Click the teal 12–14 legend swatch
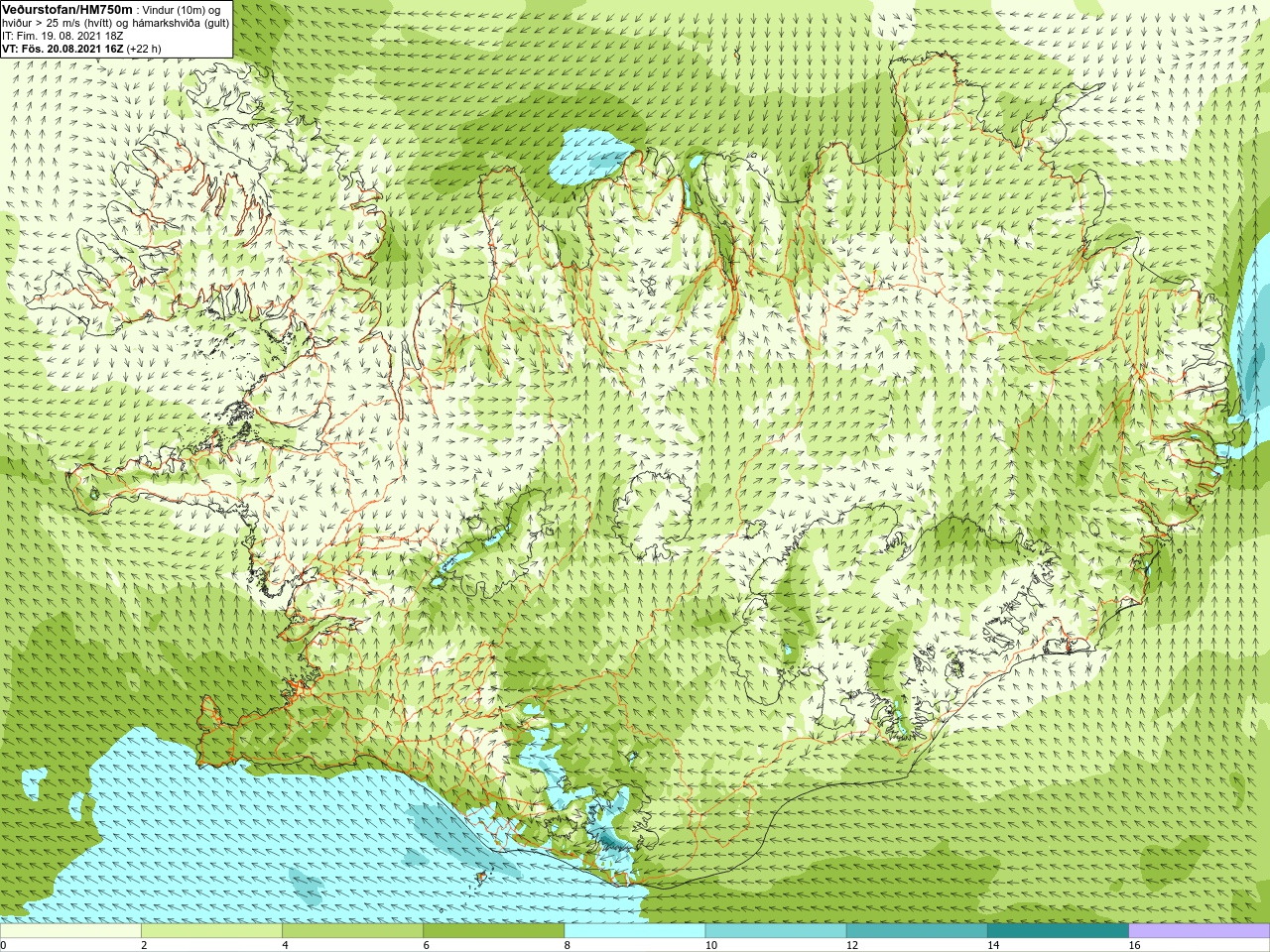The width and height of the screenshot is (1270, 952). tap(916, 931)
